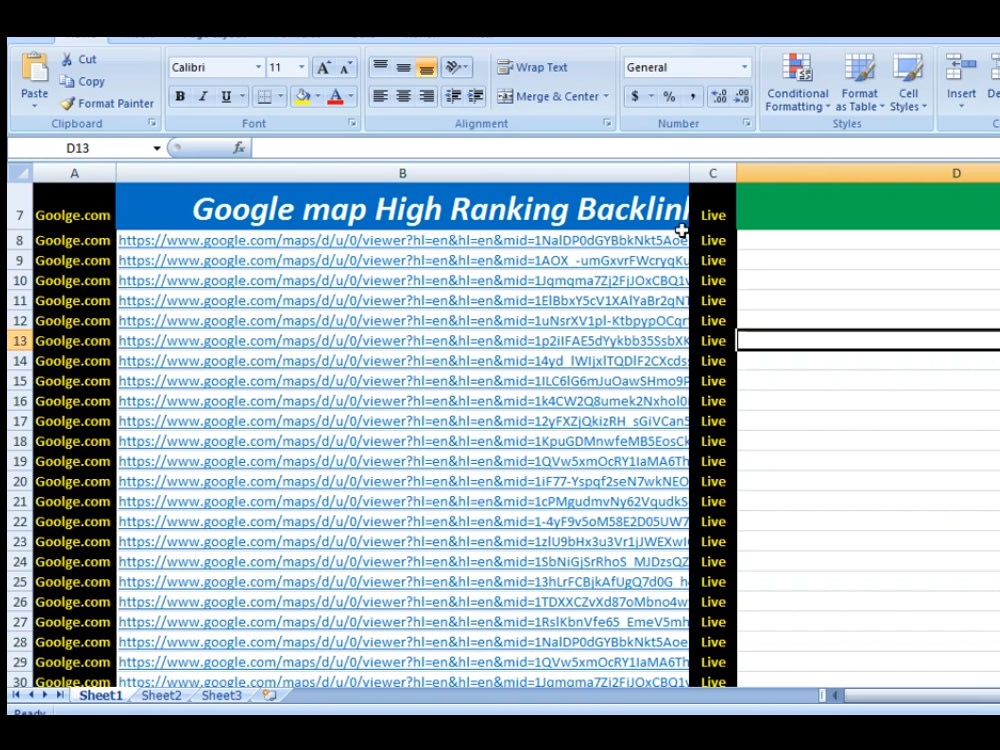Apply Percent style

(669, 96)
